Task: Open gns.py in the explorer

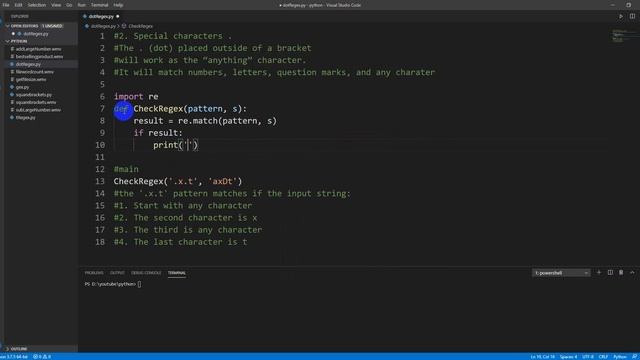Action: (x=22, y=87)
